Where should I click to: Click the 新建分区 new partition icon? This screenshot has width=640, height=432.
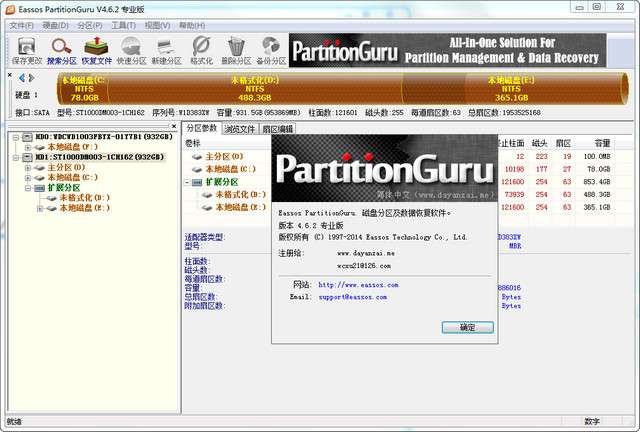(166, 50)
